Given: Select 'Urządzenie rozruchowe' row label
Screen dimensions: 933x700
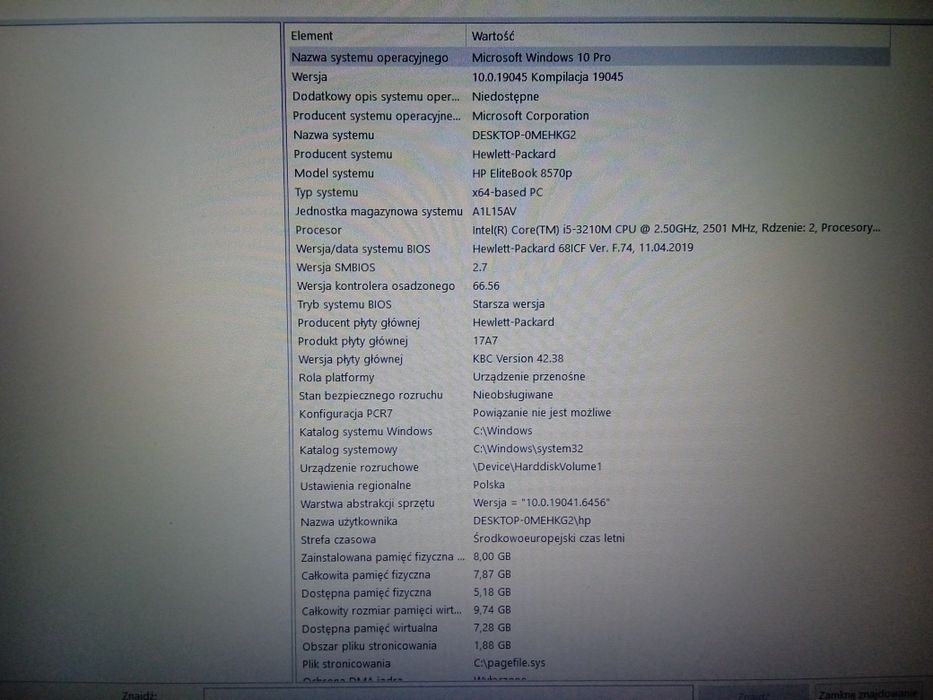Looking at the screenshot, I should [x=359, y=467].
